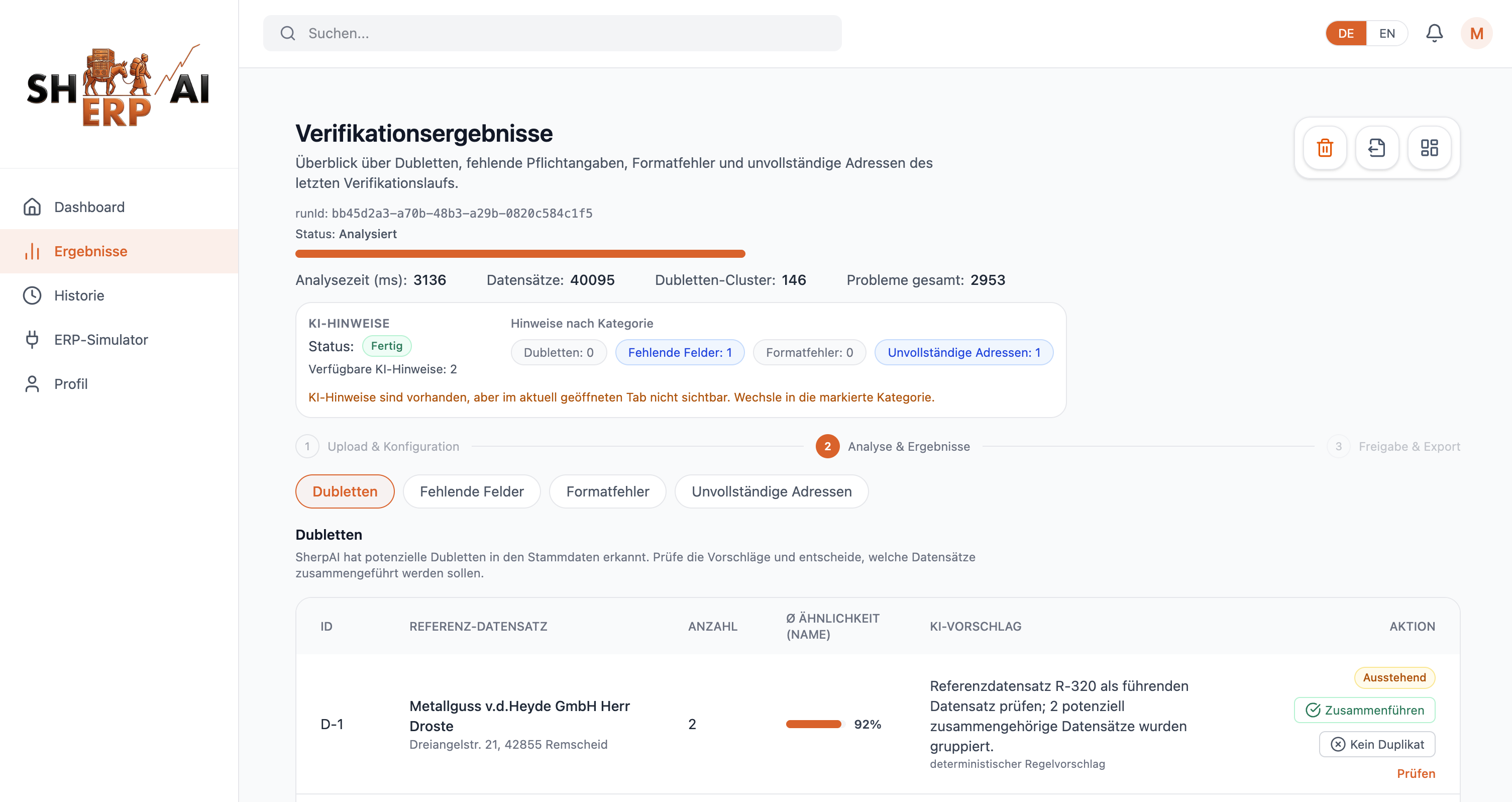Click the grid layout icon top right

click(1430, 148)
